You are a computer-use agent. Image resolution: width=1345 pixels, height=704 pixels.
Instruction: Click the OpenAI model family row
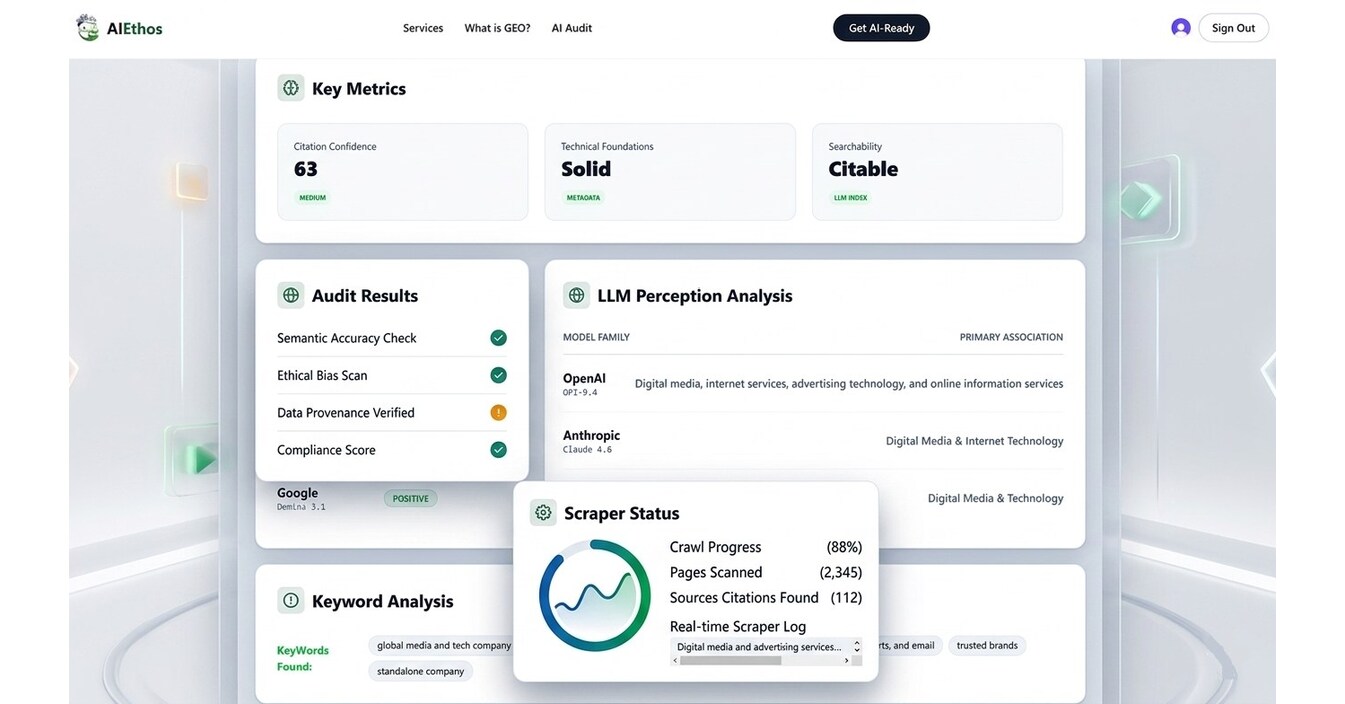point(813,384)
